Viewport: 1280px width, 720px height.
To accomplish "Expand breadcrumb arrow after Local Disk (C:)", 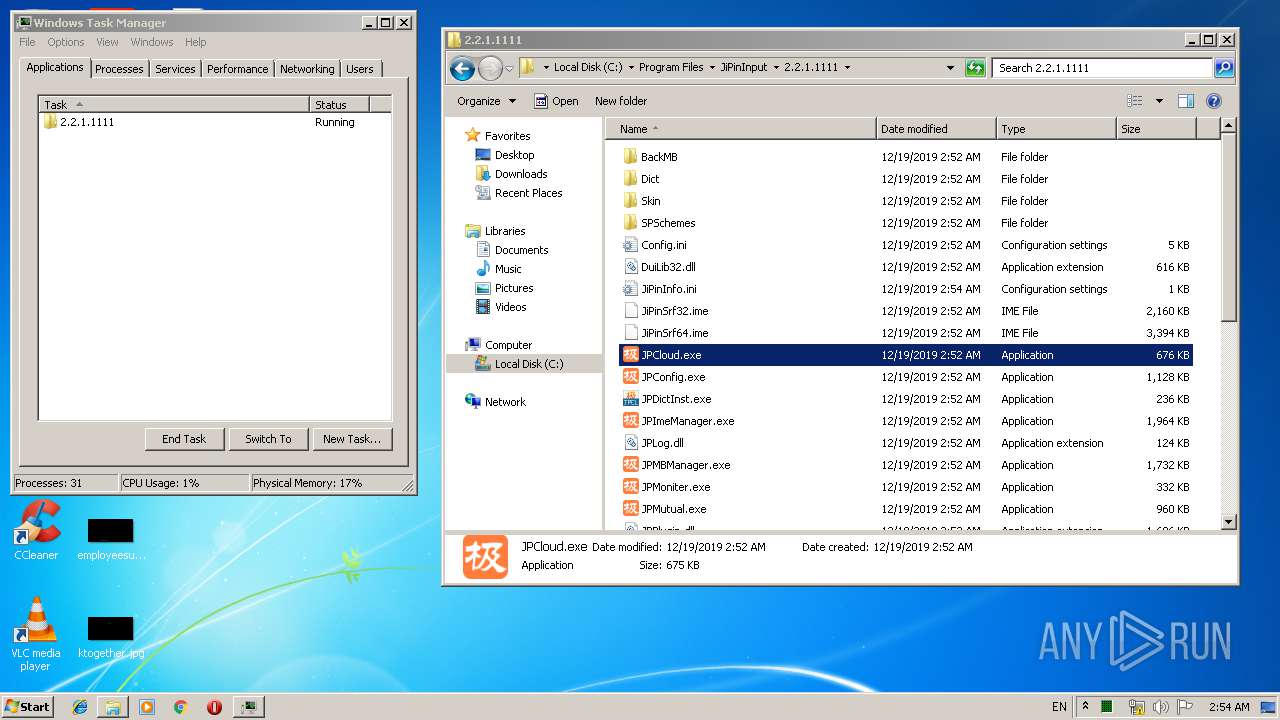I will tap(630, 68).
